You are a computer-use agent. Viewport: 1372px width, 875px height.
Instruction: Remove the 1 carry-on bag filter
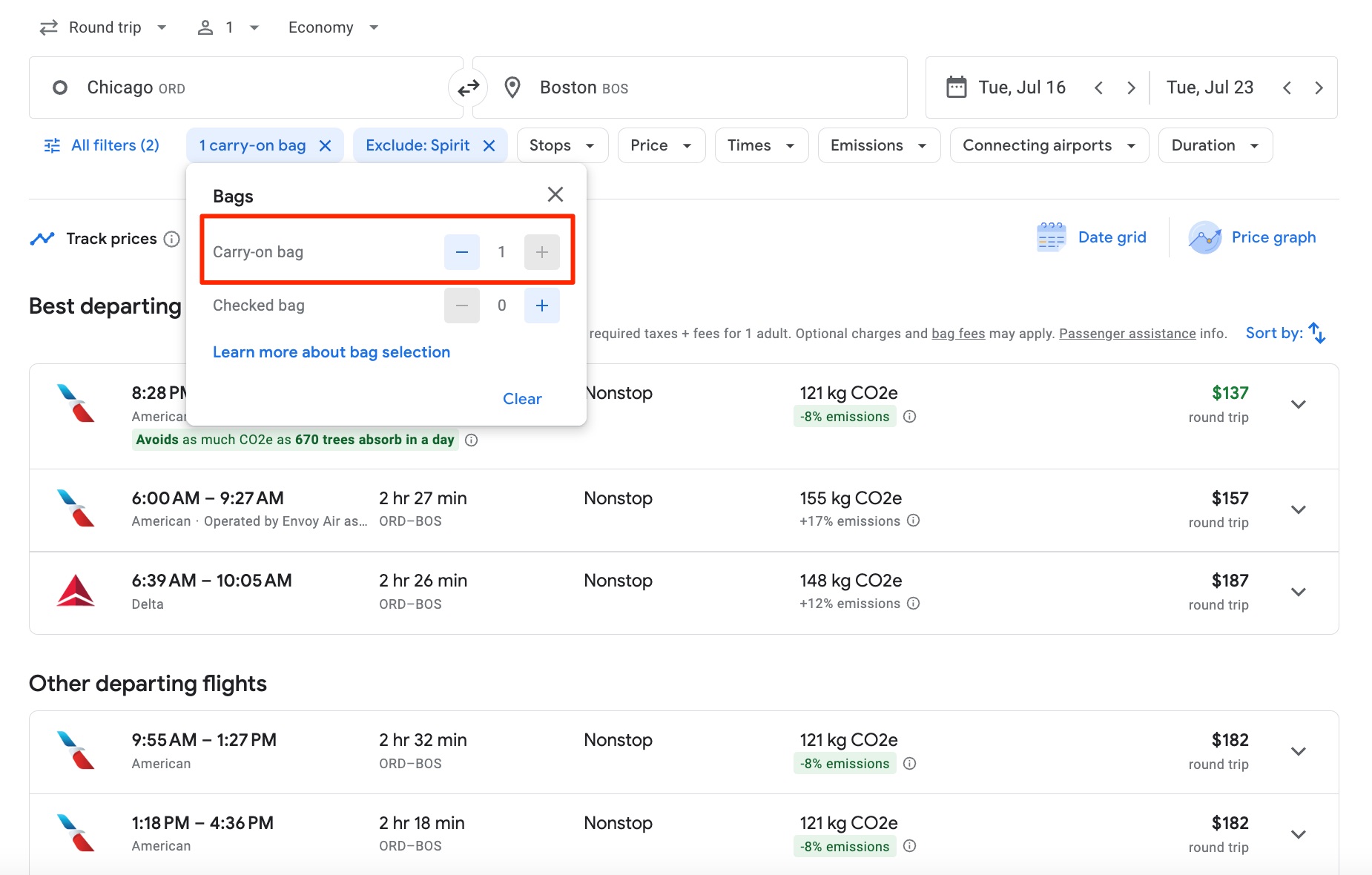pos(325,145)
